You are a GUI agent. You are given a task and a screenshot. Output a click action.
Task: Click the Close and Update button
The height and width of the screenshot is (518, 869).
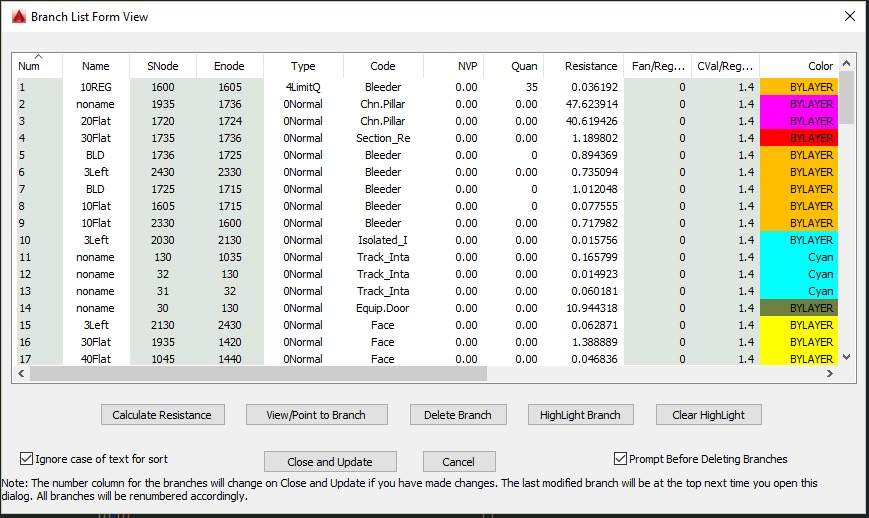pyautogui.click(x=330, y=461)
